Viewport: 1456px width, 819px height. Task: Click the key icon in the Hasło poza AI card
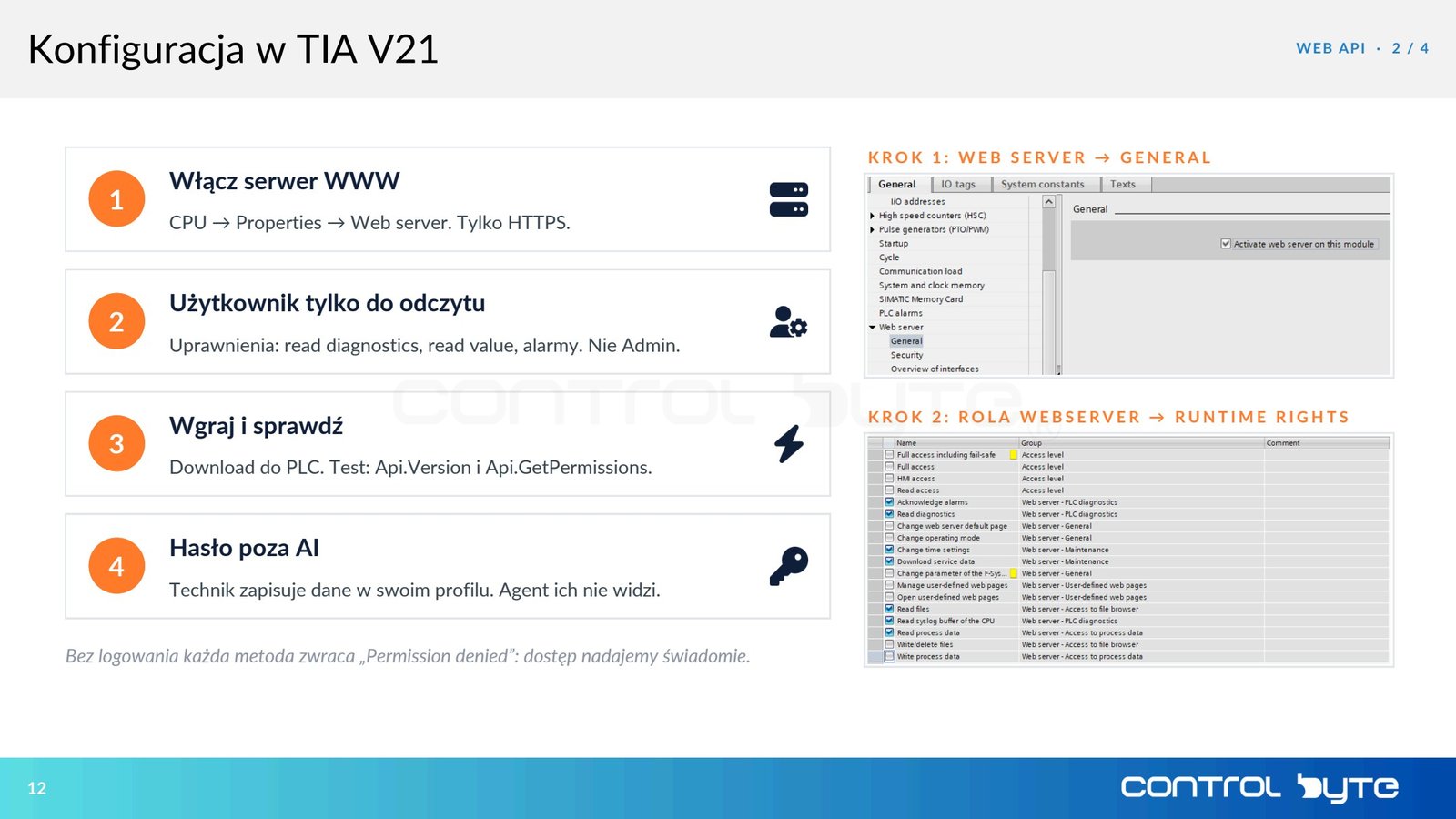pos(789,566)
